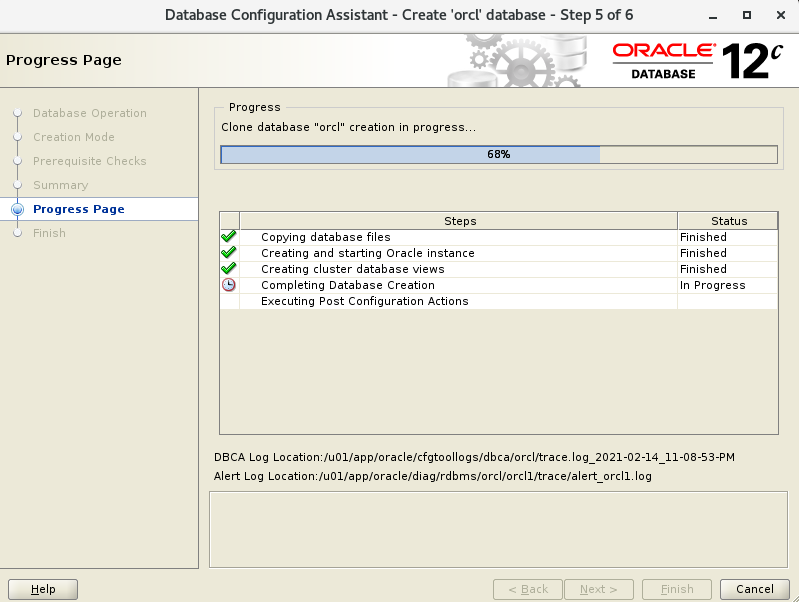799x602 pixels.
Task: Open the Help button
Action: pos(43,589)
